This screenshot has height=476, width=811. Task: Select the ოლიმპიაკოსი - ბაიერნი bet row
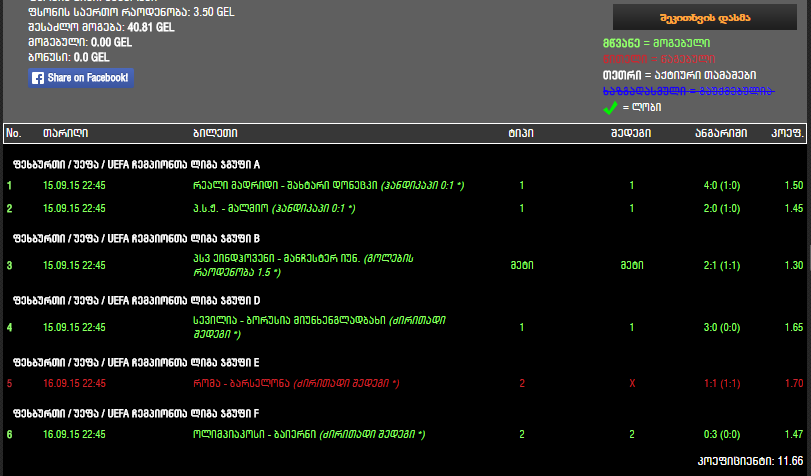tap(406, 435)
